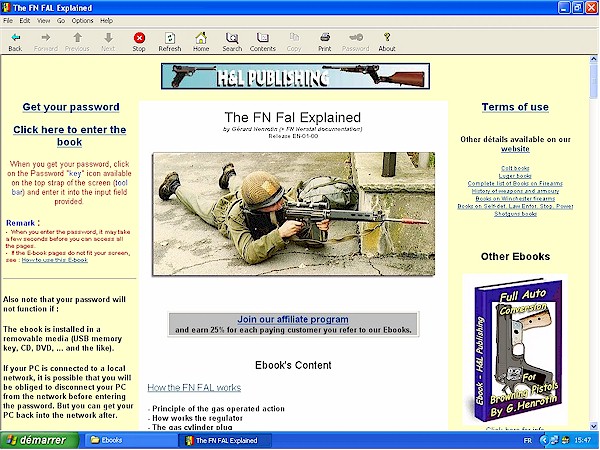Screen dimensions: 600x450
Task: Click 'Principle of the gas operated action' text
Action: 218,409
